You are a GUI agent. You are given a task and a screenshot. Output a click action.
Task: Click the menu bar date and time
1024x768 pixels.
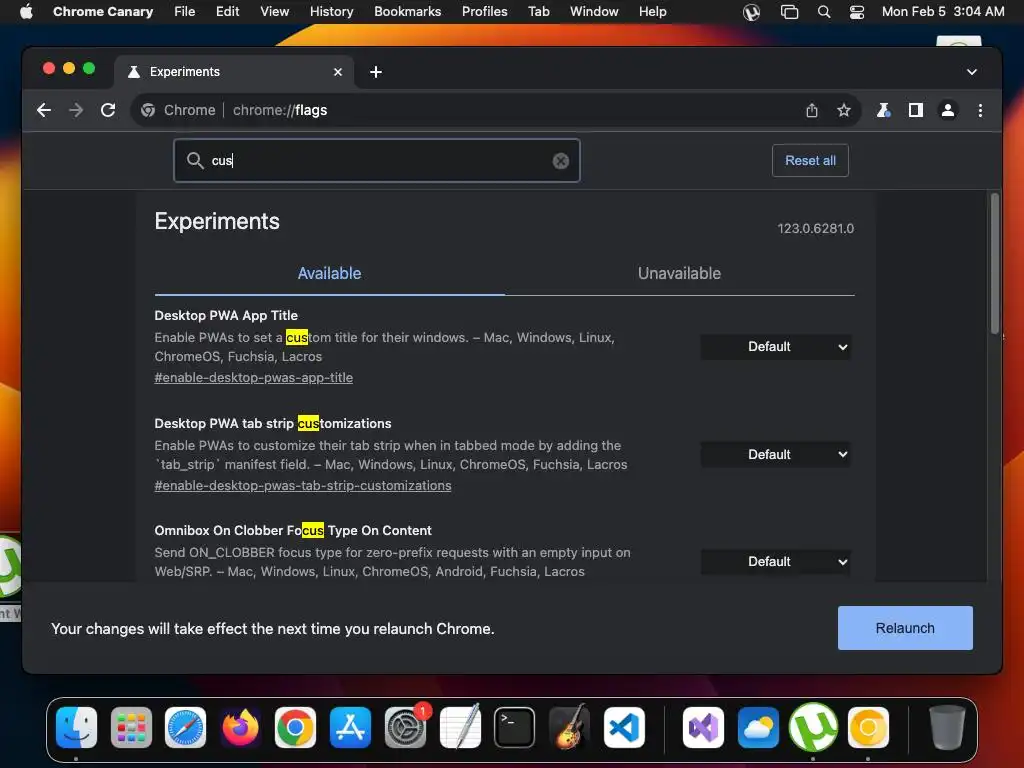tap(943, 12)
